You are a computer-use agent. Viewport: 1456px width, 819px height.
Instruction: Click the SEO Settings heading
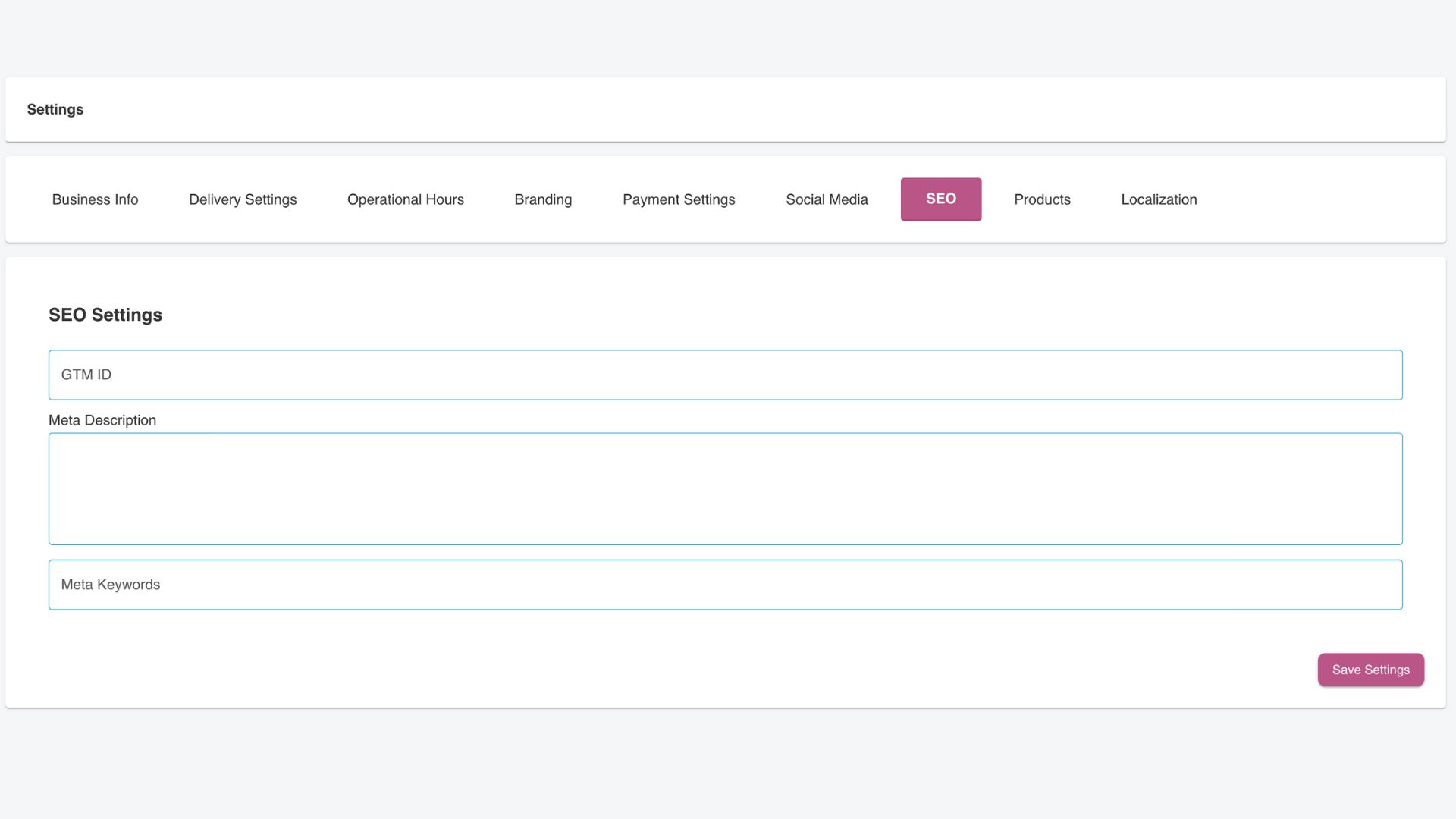pyautogui.click(x=105, y=315)
